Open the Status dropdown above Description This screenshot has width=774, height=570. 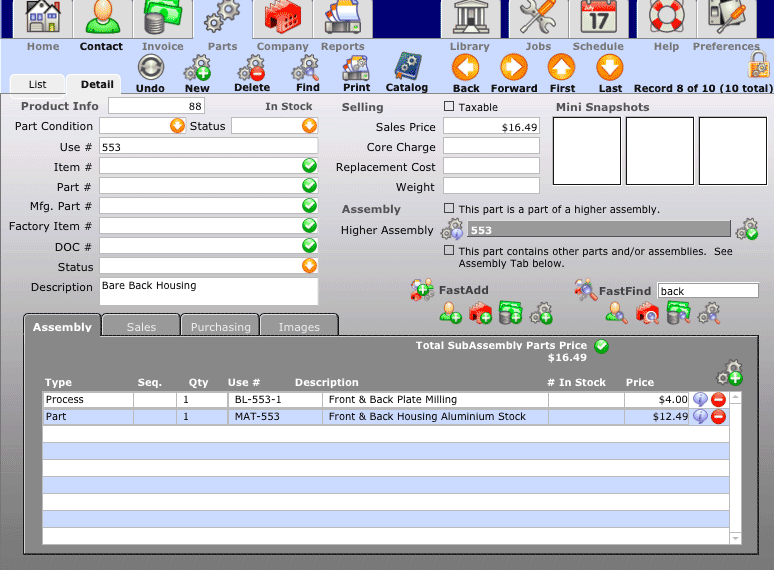(x=309, y=266)
